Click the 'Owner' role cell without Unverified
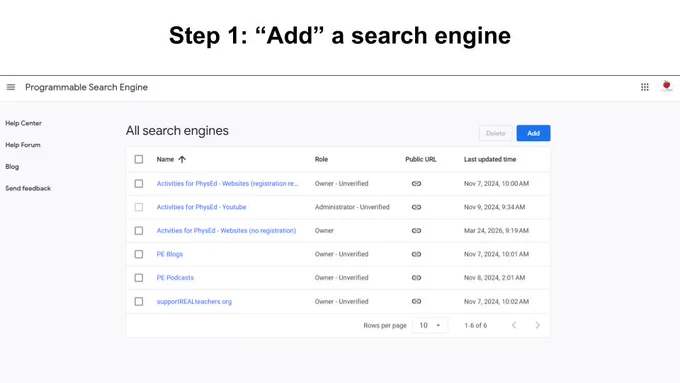 (324, 230)
